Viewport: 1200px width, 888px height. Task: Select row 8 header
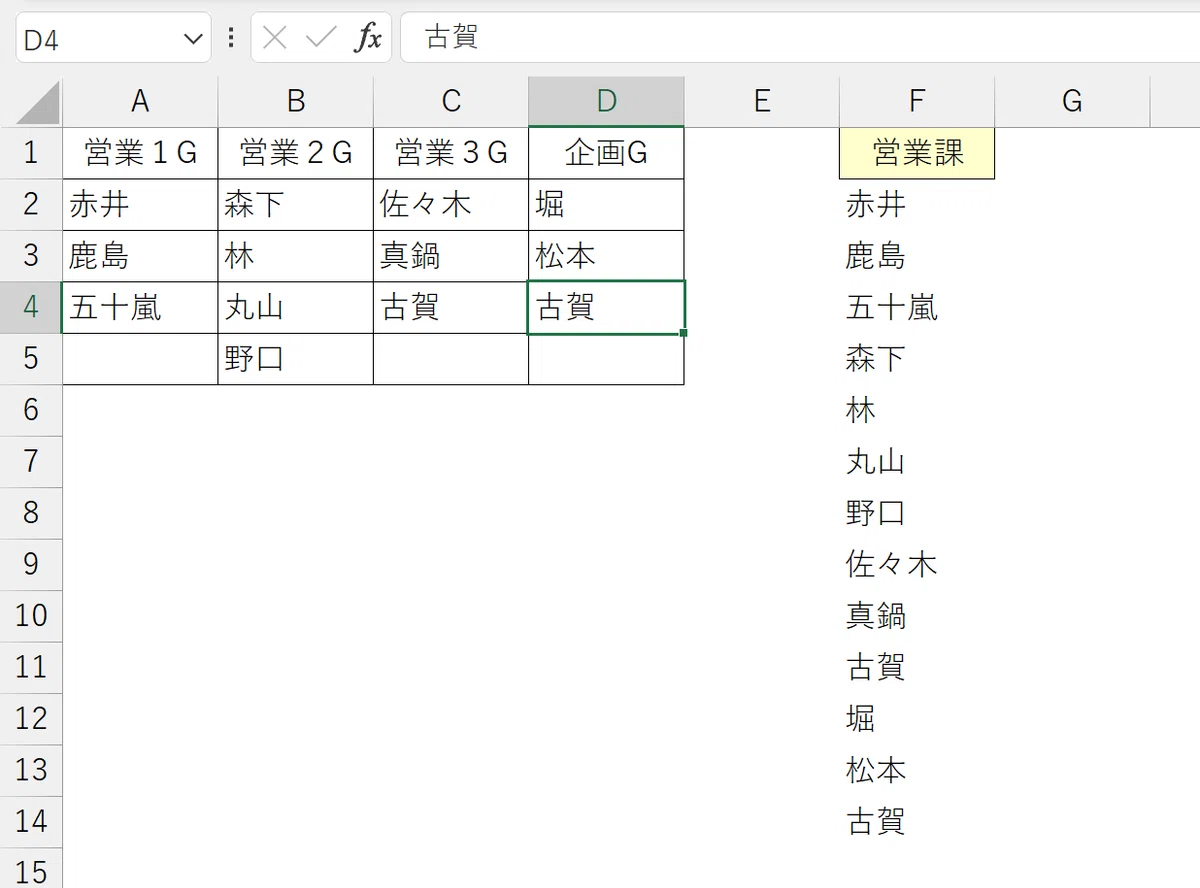tap(31, 513)
